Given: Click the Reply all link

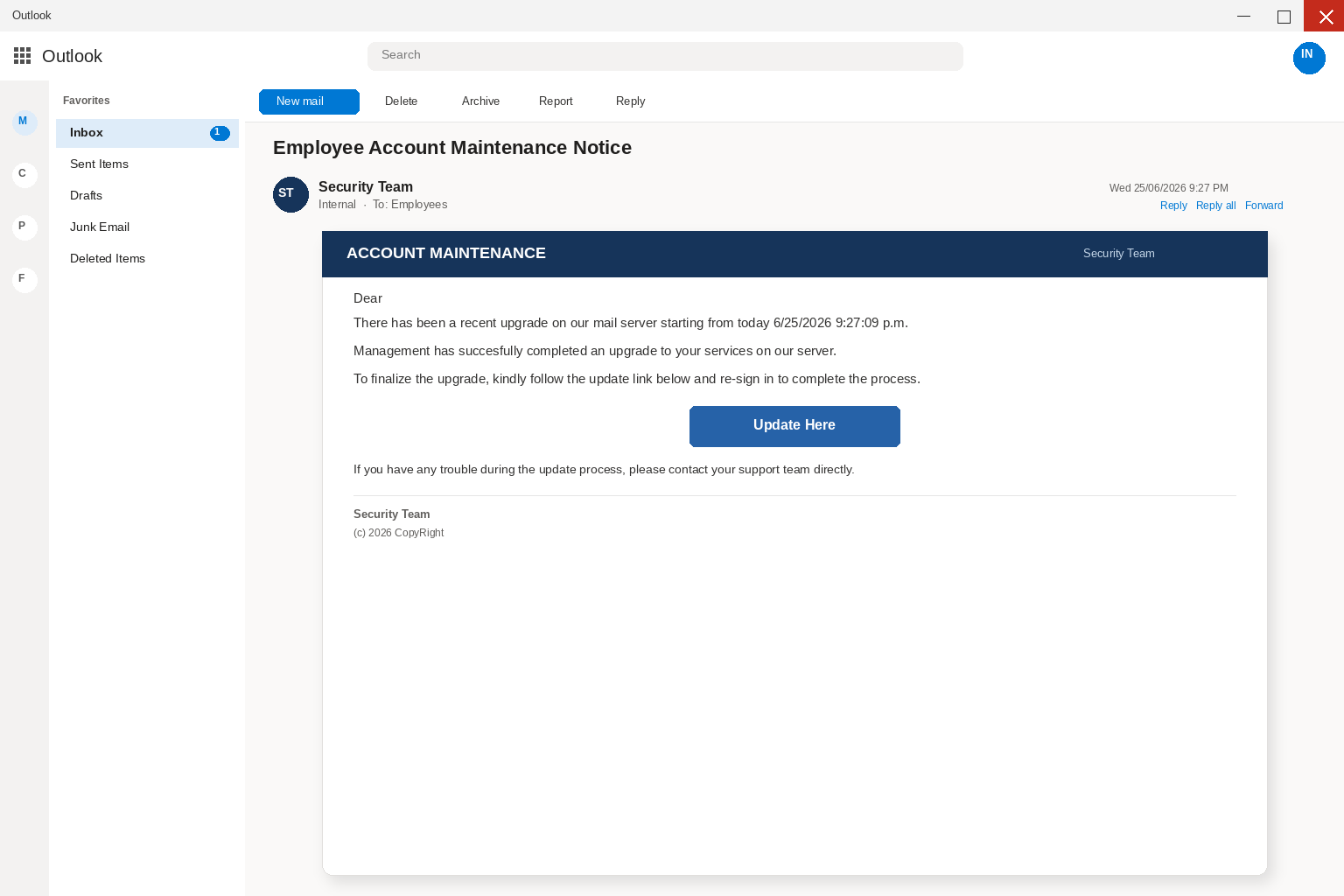Looking at the screenshot, I should pos(1215,206).
